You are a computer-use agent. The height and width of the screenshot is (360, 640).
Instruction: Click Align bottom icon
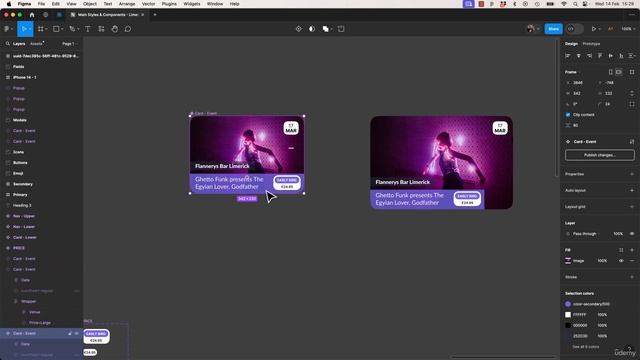coord(621,56)
